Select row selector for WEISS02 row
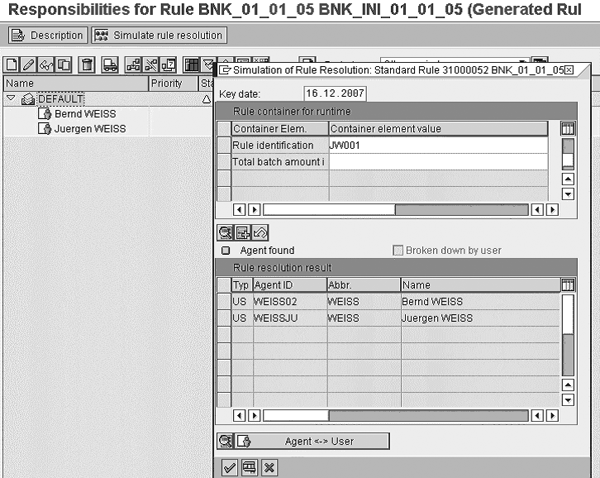 click(x=224, y=302)
